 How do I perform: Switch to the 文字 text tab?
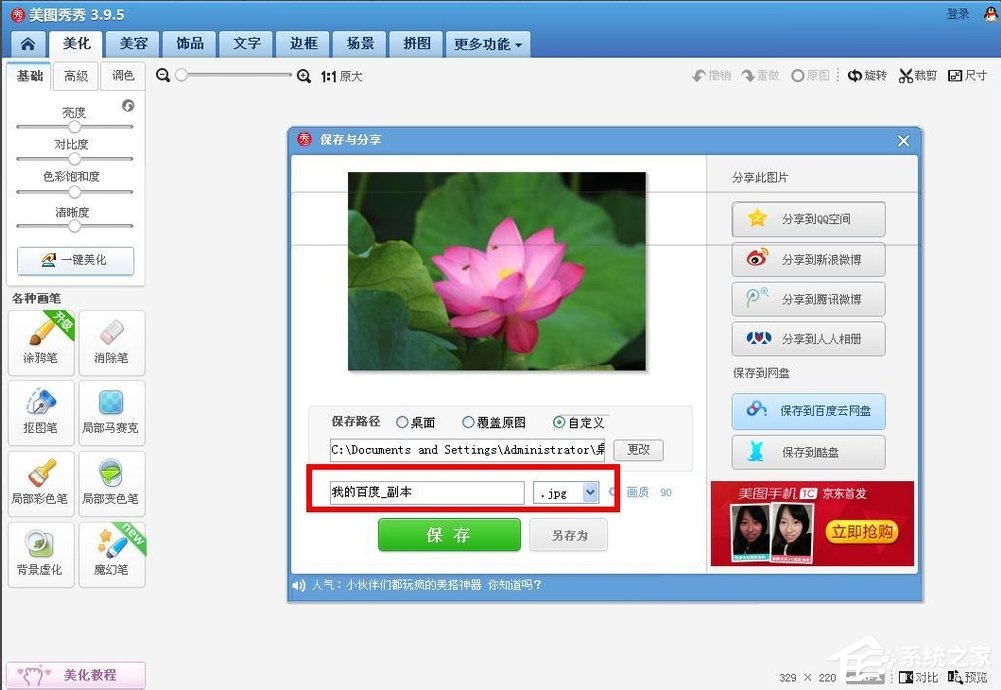point(245,44)
